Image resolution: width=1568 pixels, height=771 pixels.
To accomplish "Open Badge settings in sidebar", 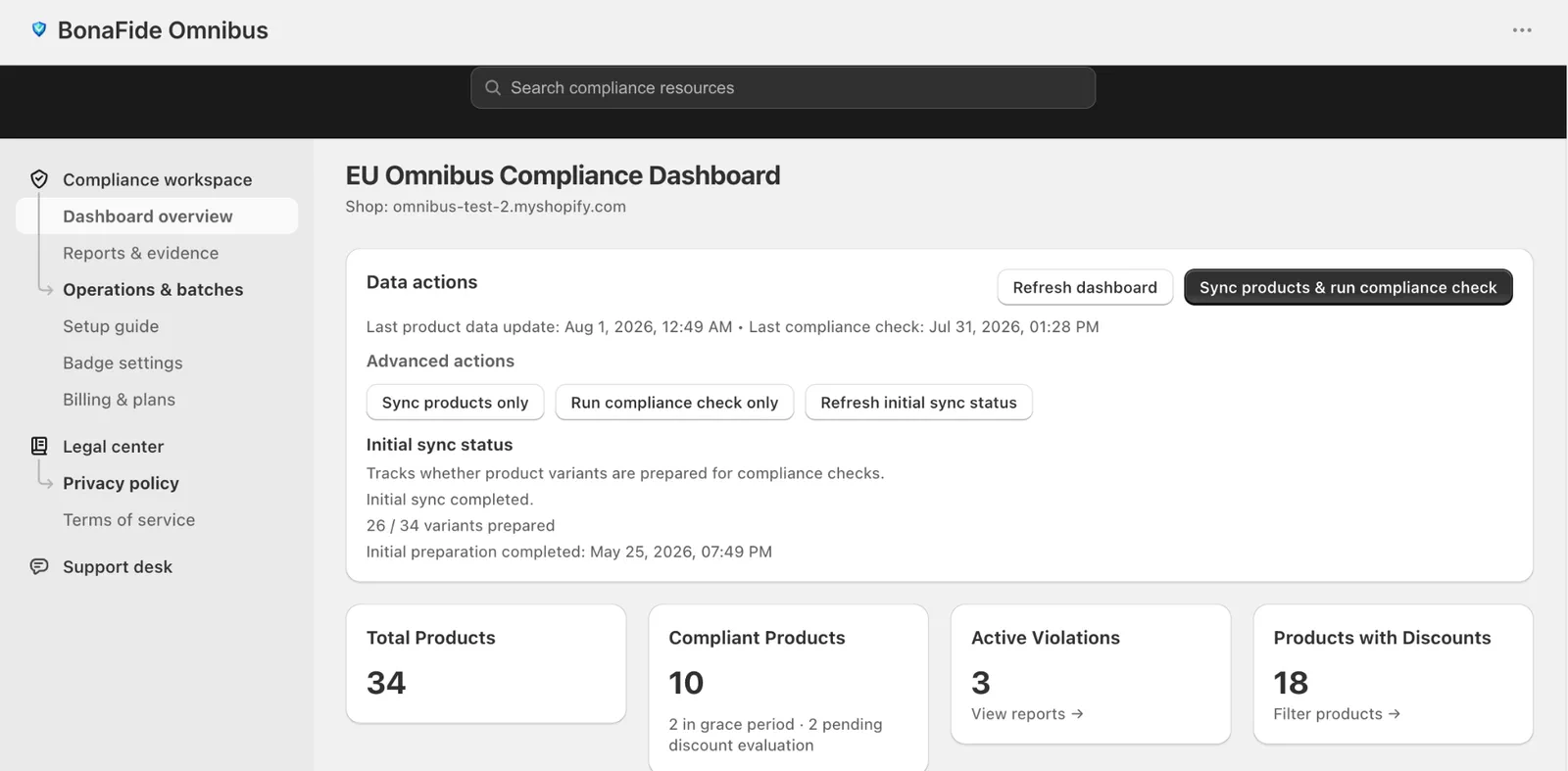I will click(122, 362).
